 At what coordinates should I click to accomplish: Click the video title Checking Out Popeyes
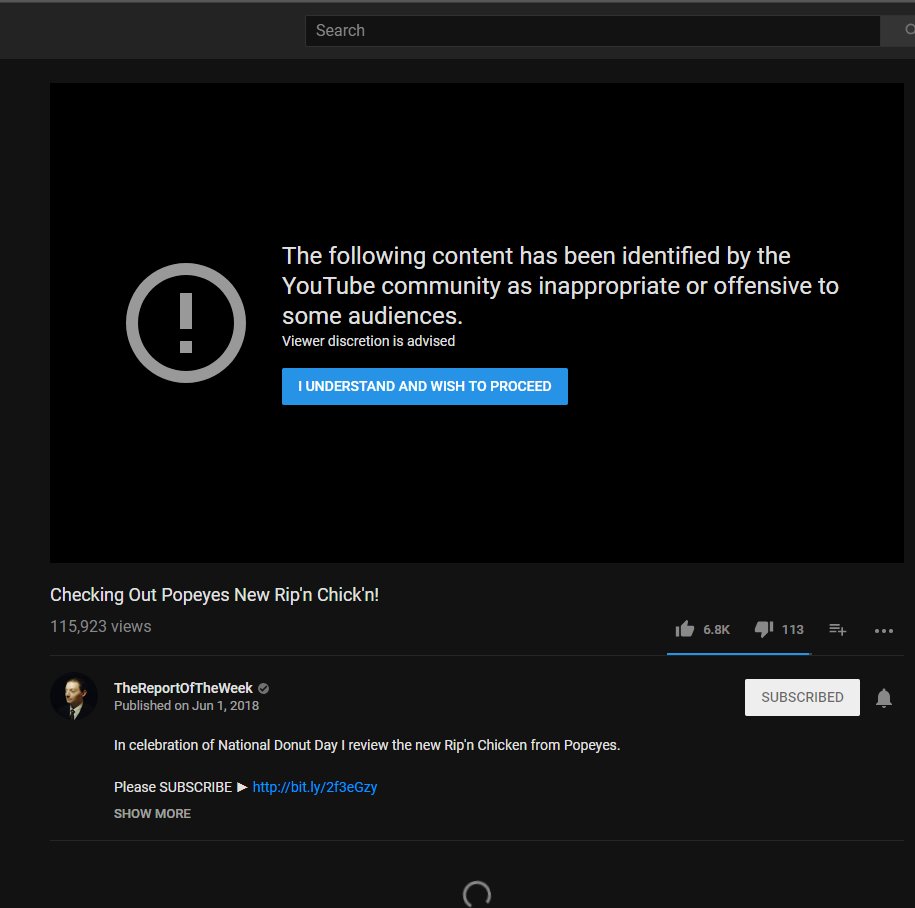pos(214,595)
